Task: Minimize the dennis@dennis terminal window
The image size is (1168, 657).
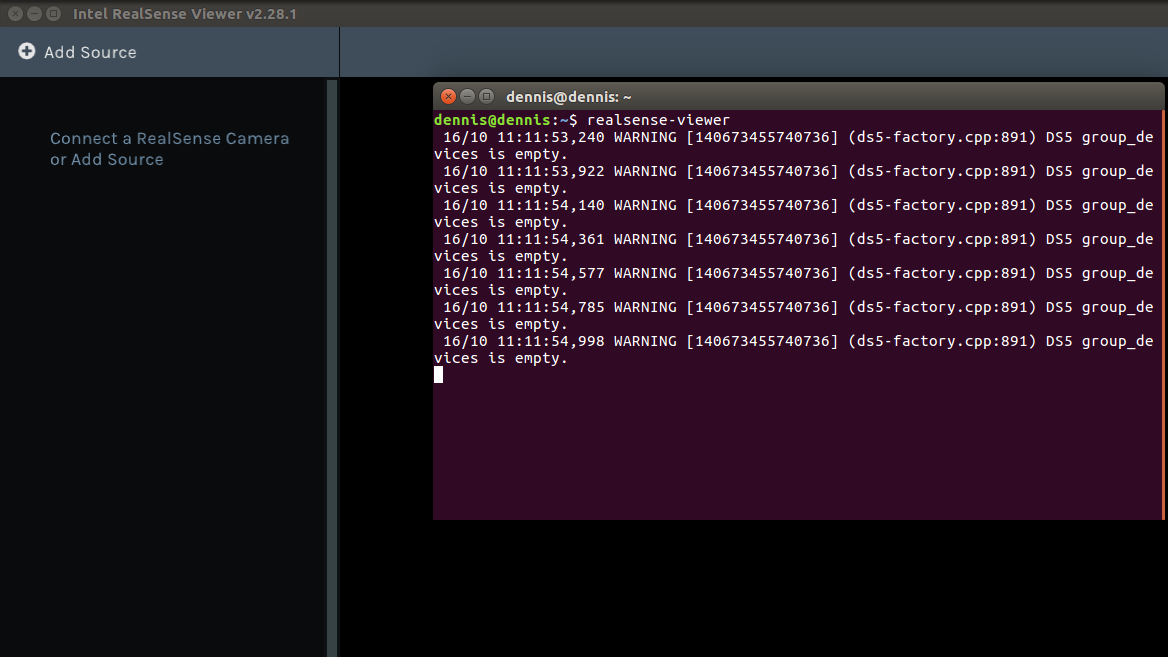Action: click(467, 97)
